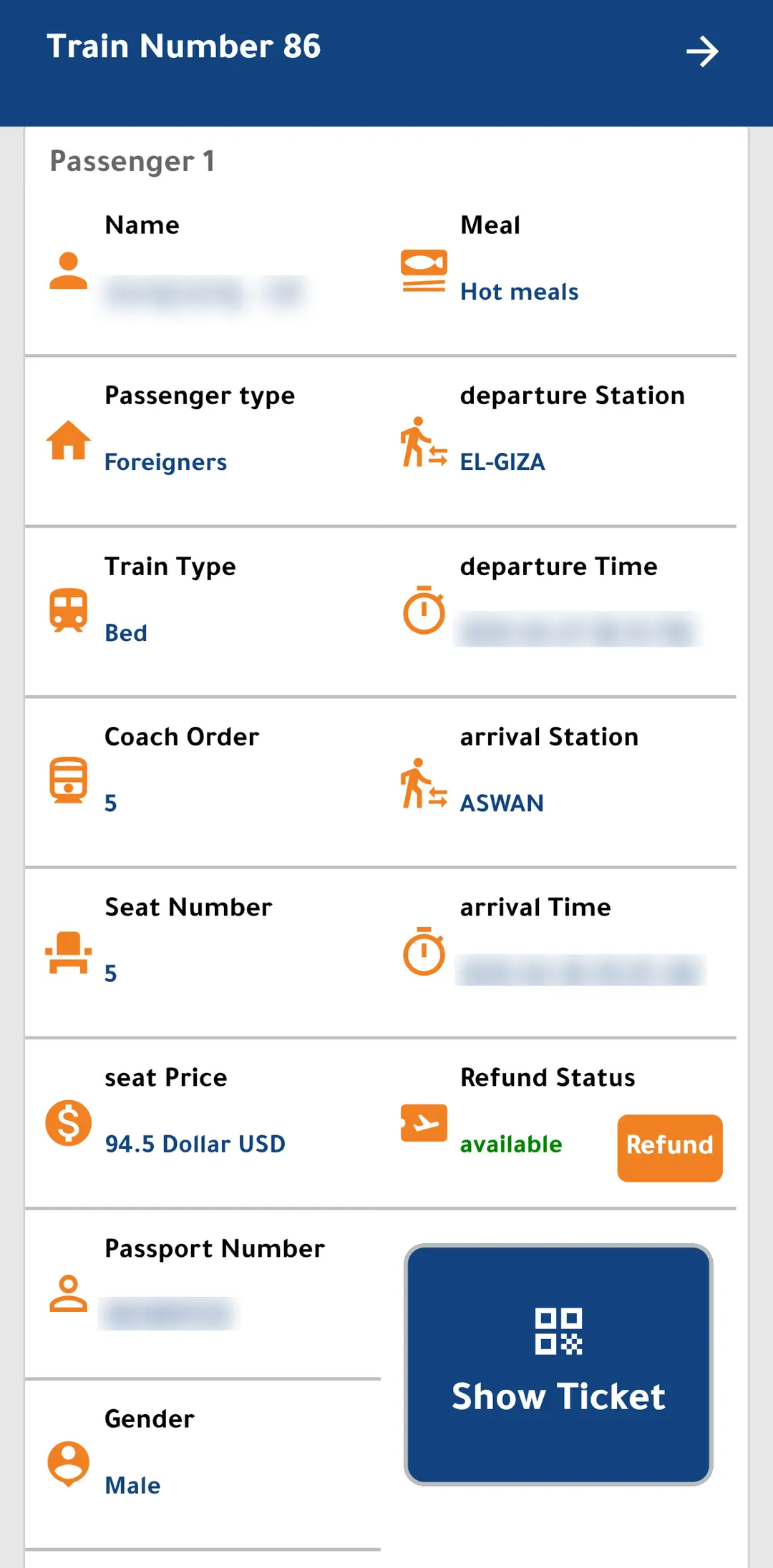Tap the forward arrow in the header
The height and width of the screenshot is (1568, 773).
coord(702,52)
